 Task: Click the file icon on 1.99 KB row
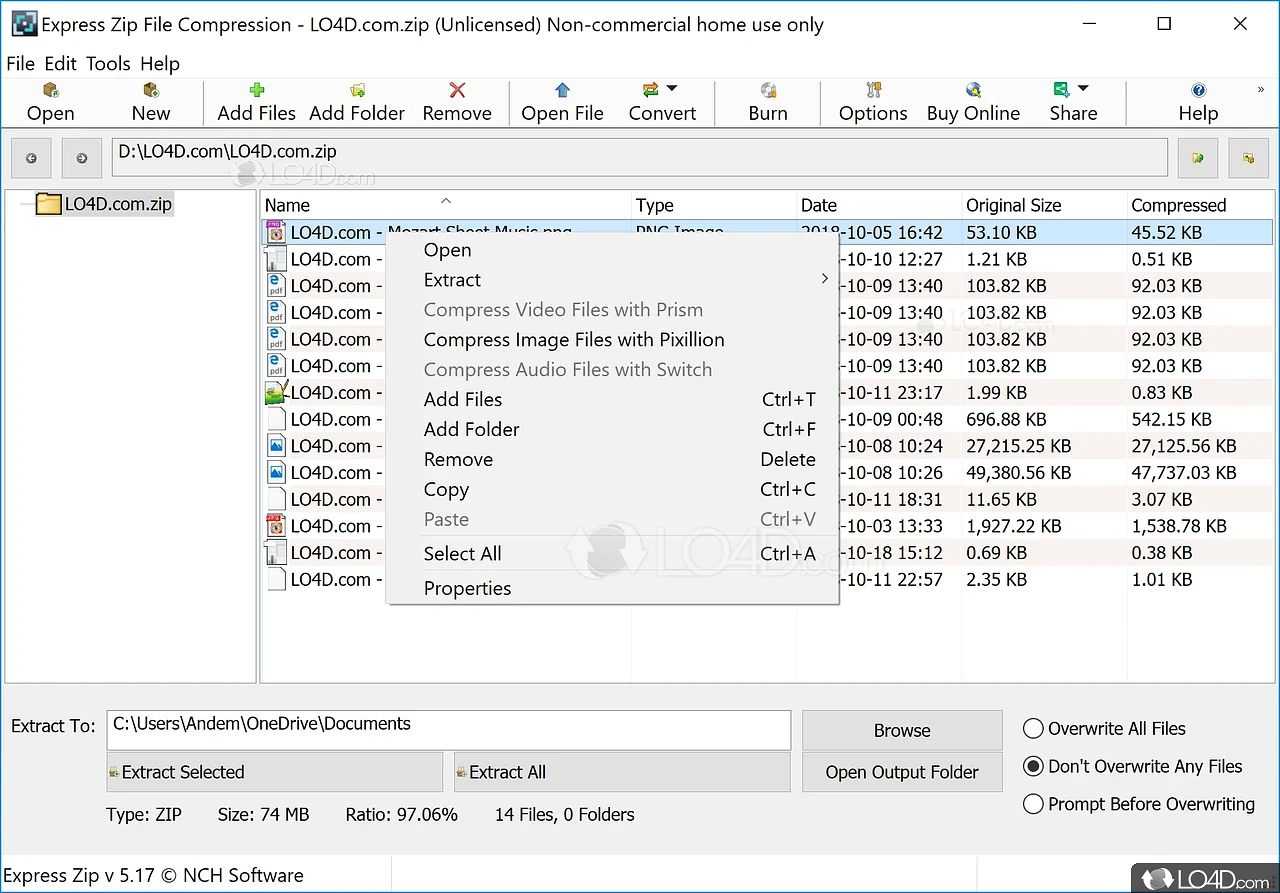click(x=276, y=392)
